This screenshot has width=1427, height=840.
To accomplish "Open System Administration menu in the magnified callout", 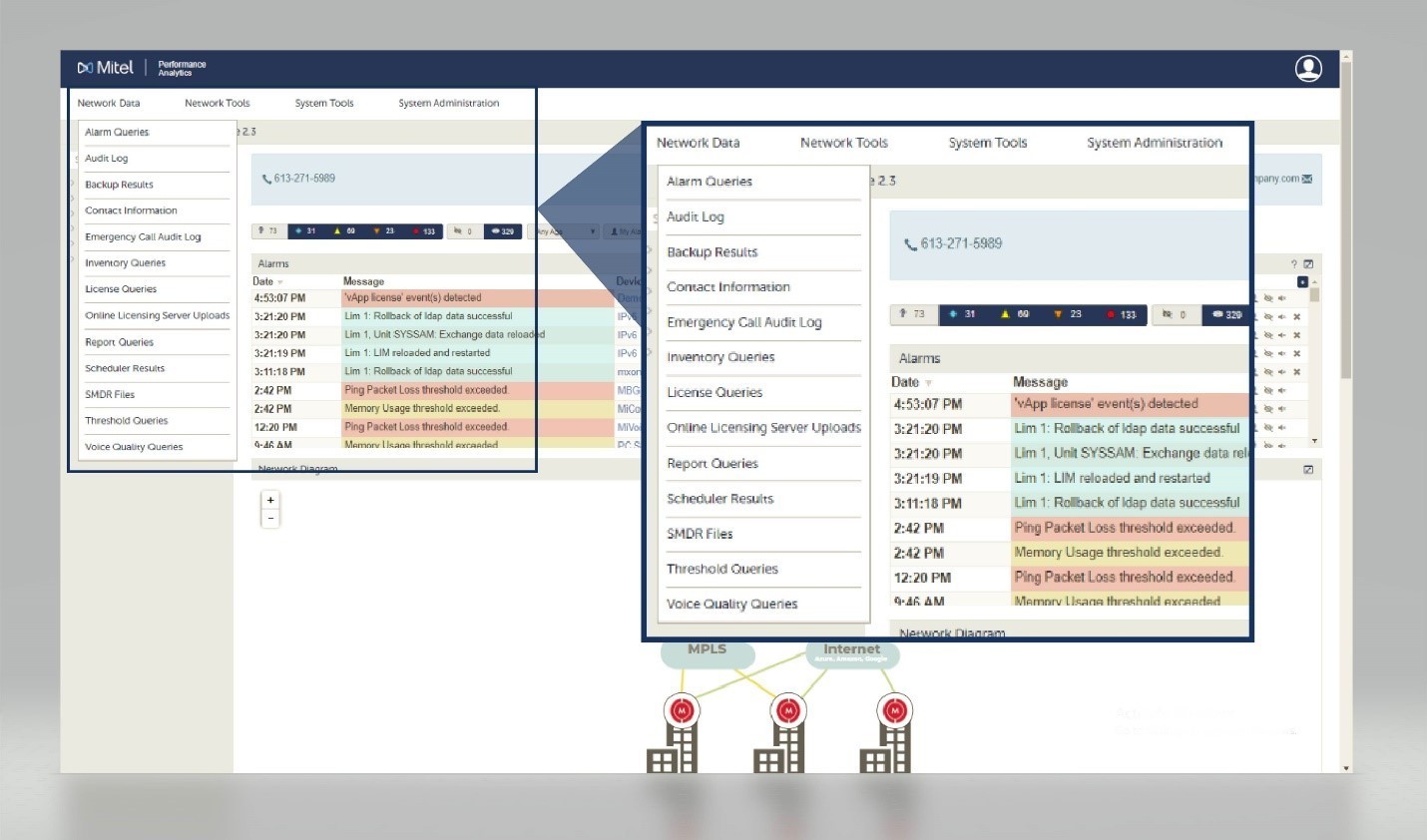I will point(1155,143).
